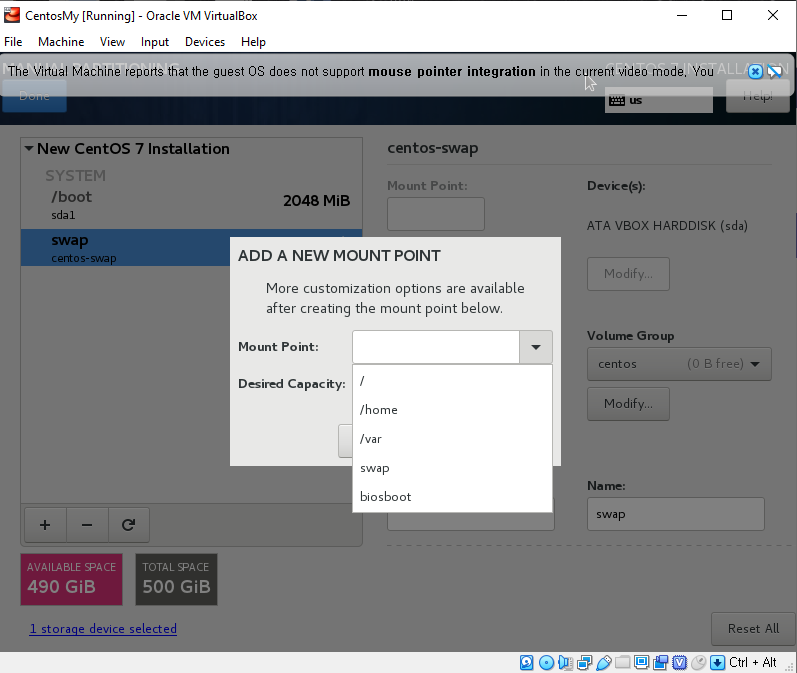Add a new mount point with plus button

click(x=45, y=525)
